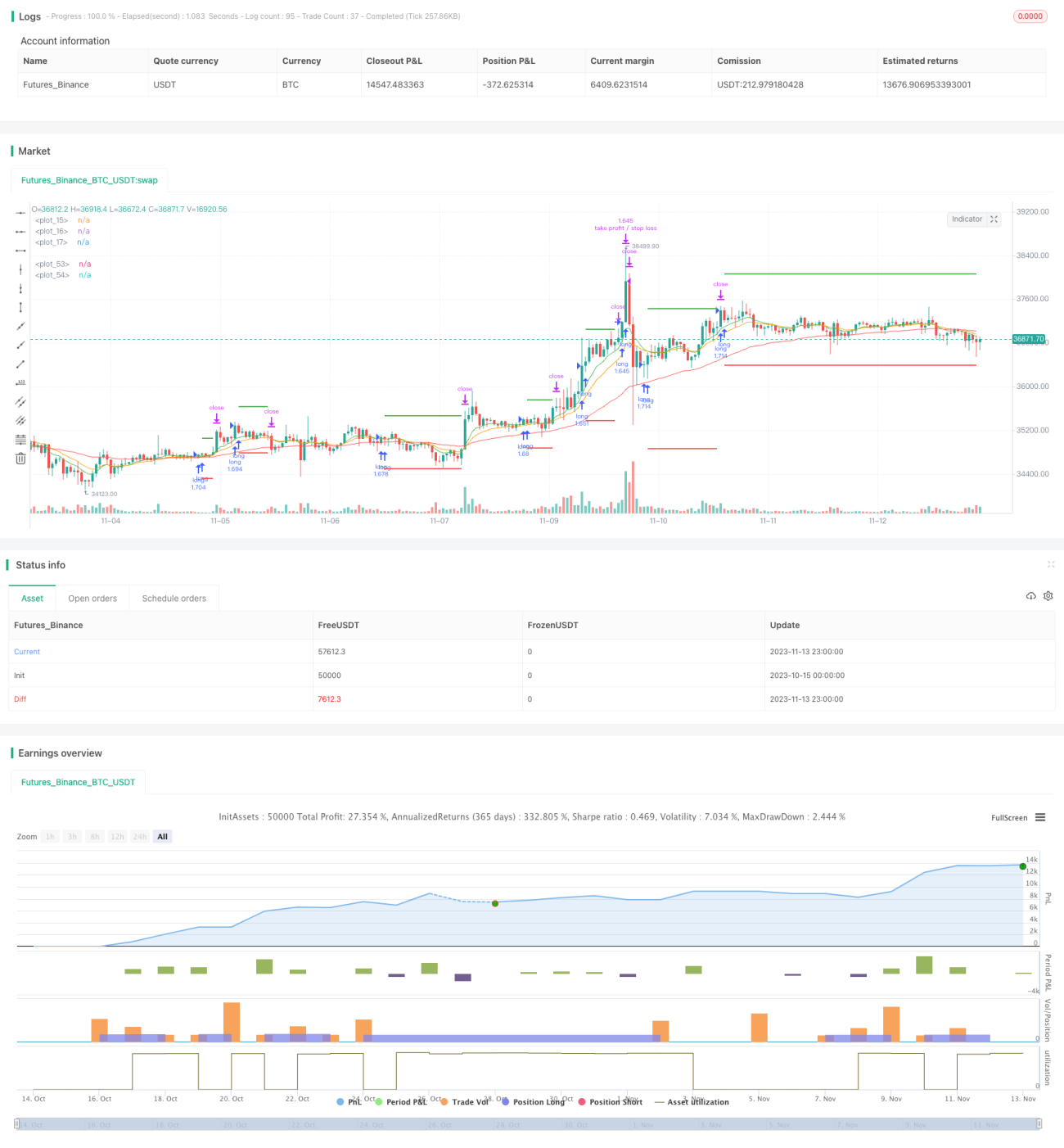Screen dimensions: 1064x1148
Task: Open the Indicator panel on the chart
Action: [967, 219]
